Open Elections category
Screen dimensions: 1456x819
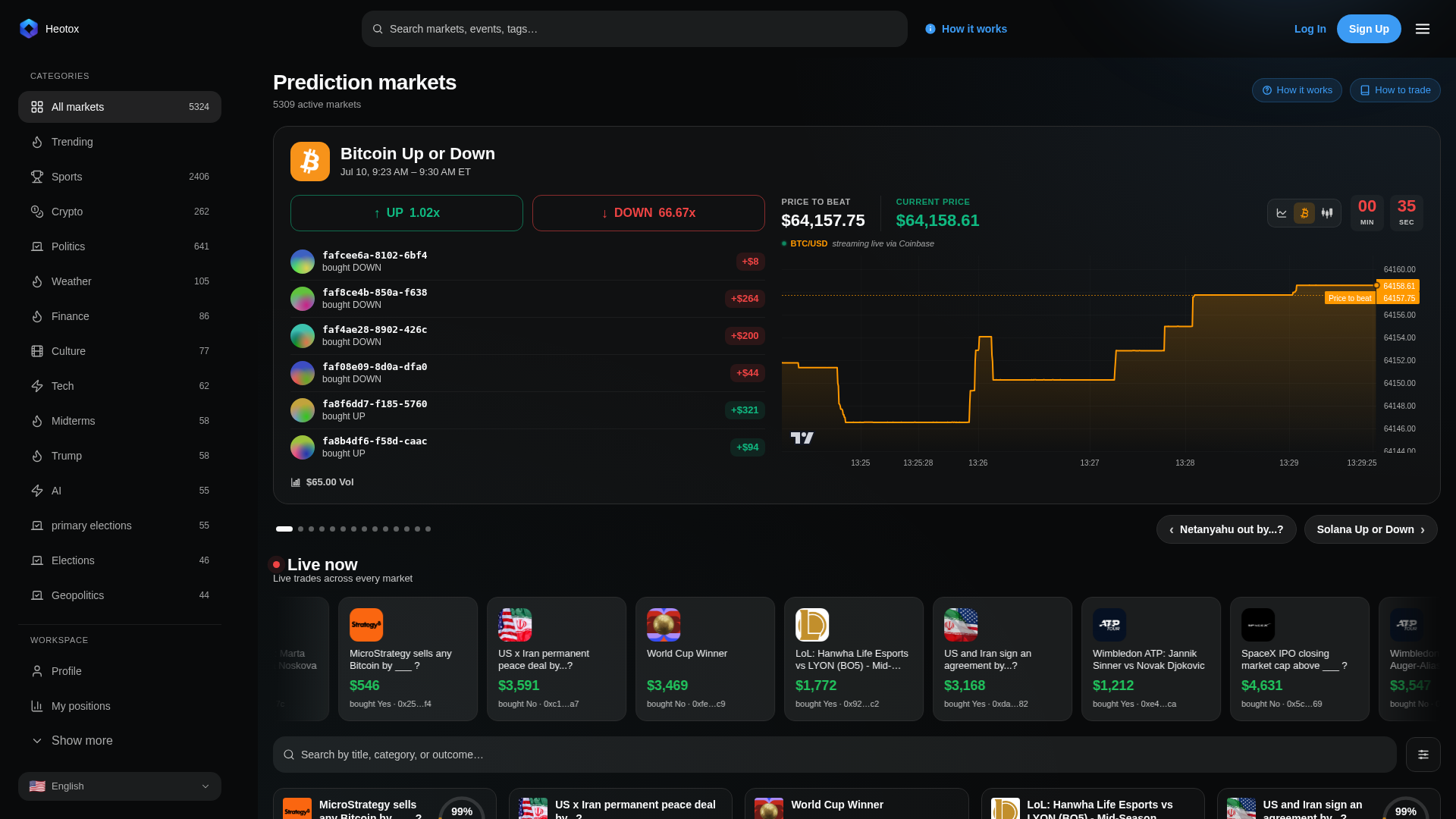120,560
